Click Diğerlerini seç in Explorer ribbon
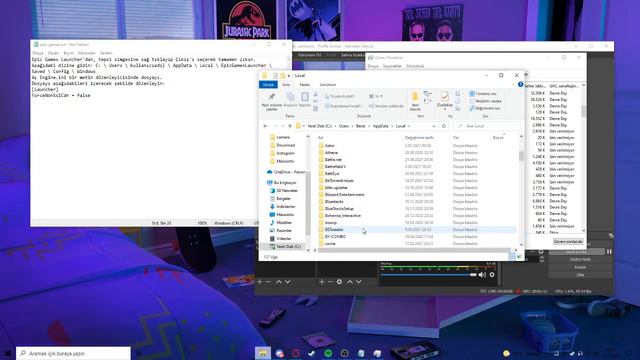This screenshot has height=360, width=640. click(x=484, y=109)
